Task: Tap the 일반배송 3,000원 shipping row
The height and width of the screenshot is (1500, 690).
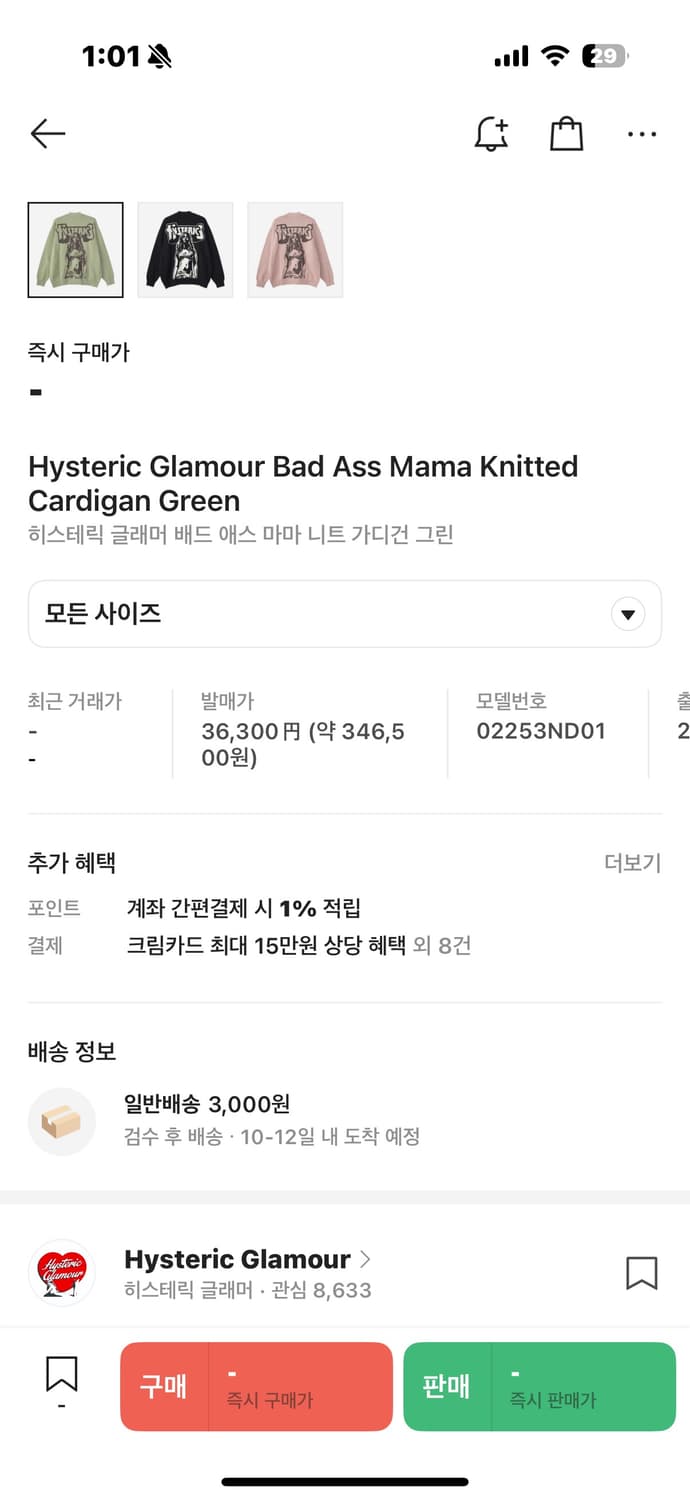Action: coord(207,1104)
